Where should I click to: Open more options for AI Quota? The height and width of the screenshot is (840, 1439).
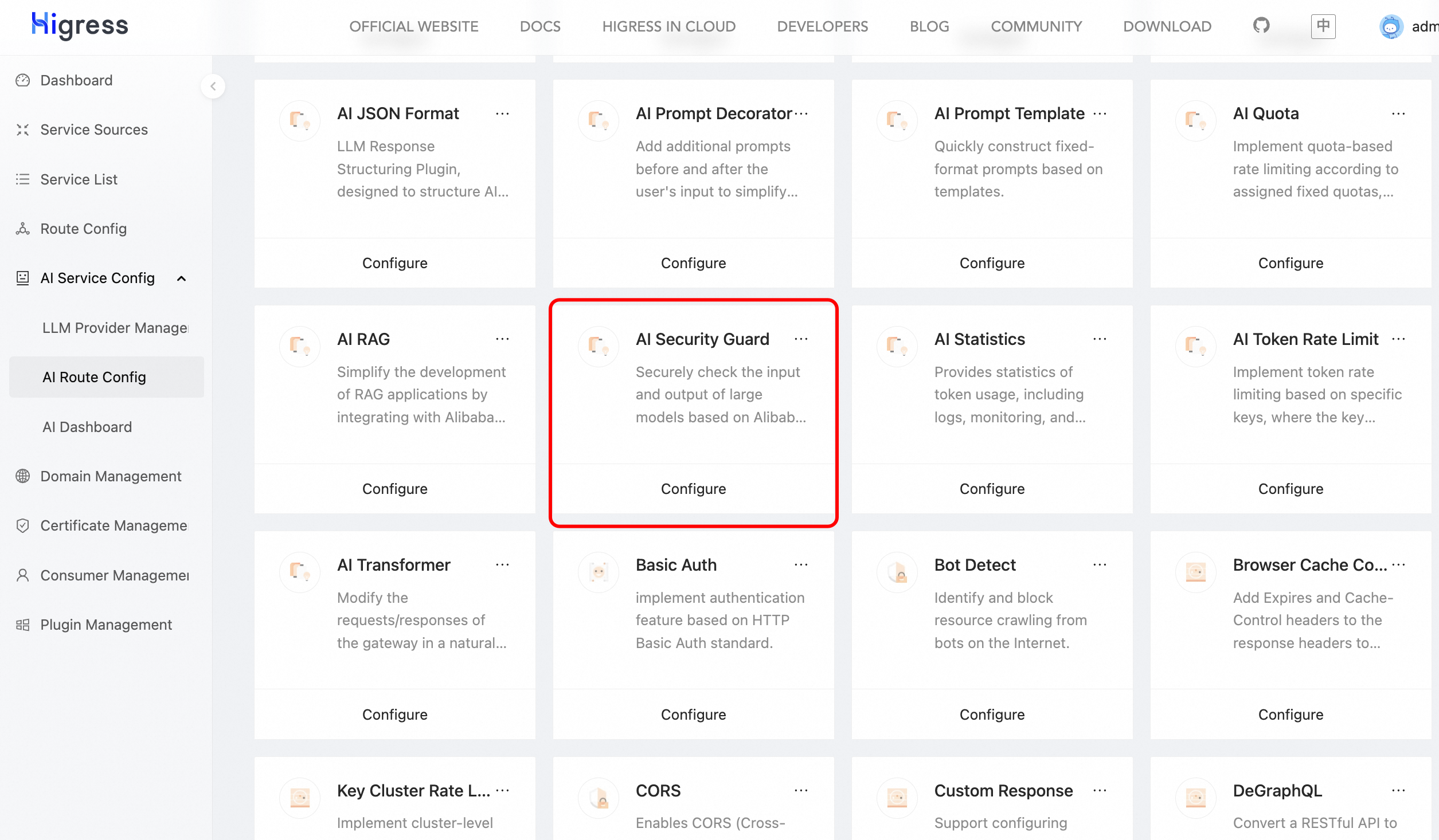[1398, 113]
